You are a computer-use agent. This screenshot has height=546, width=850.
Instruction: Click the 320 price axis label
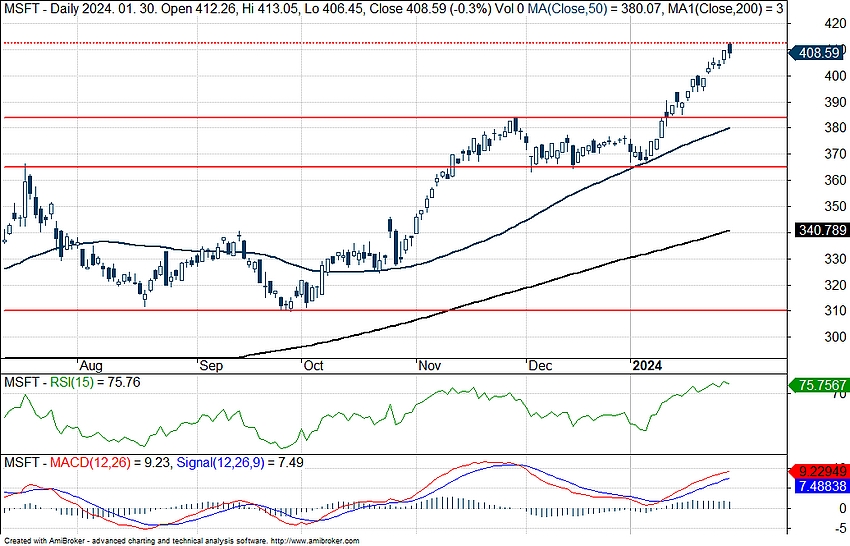pos(835,285)
